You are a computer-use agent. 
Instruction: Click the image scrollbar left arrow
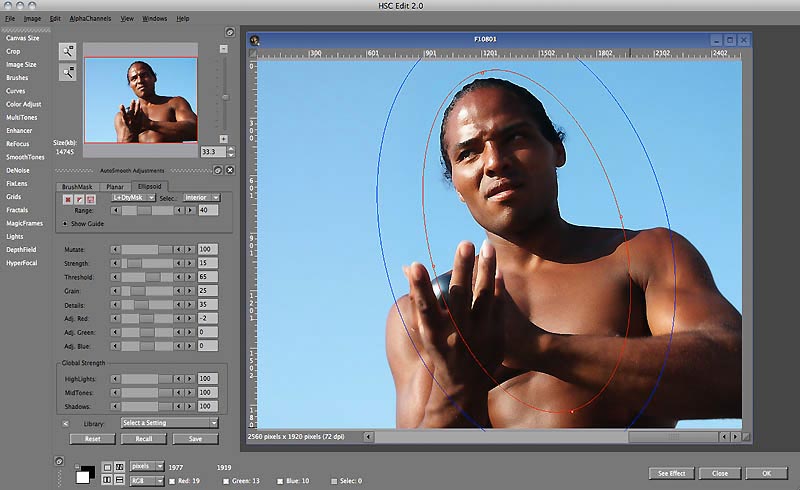(368, 436)
